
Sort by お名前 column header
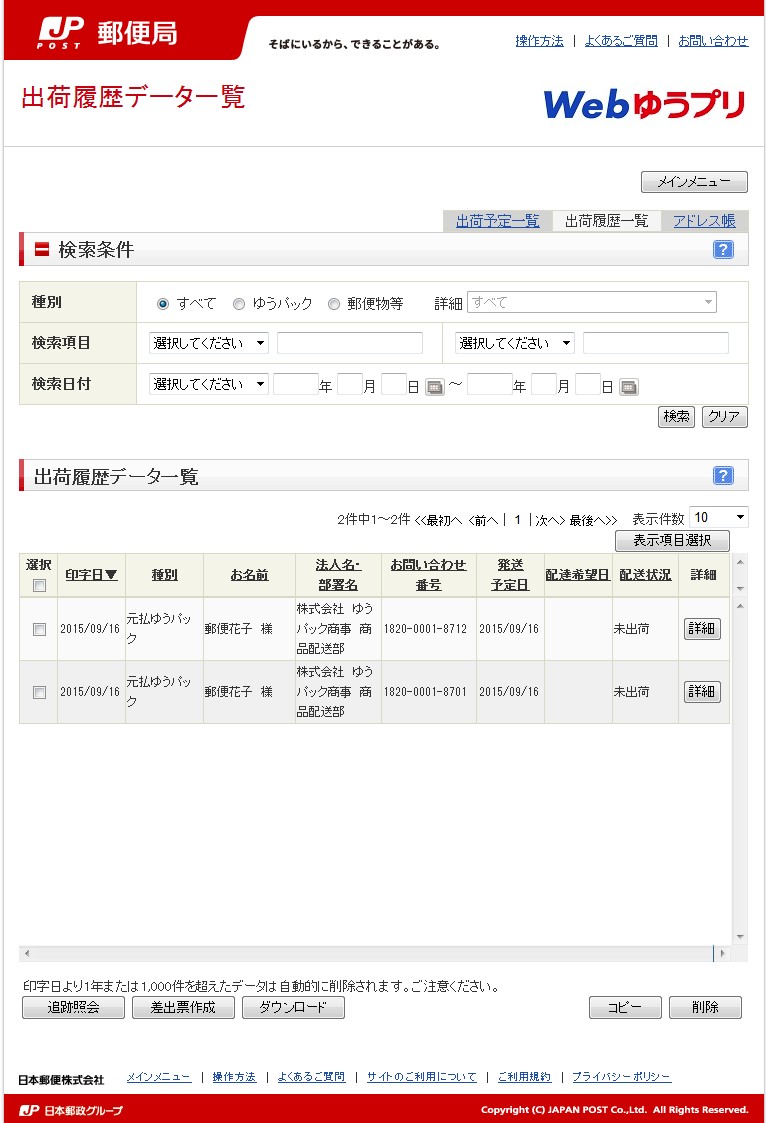point(249,575)
